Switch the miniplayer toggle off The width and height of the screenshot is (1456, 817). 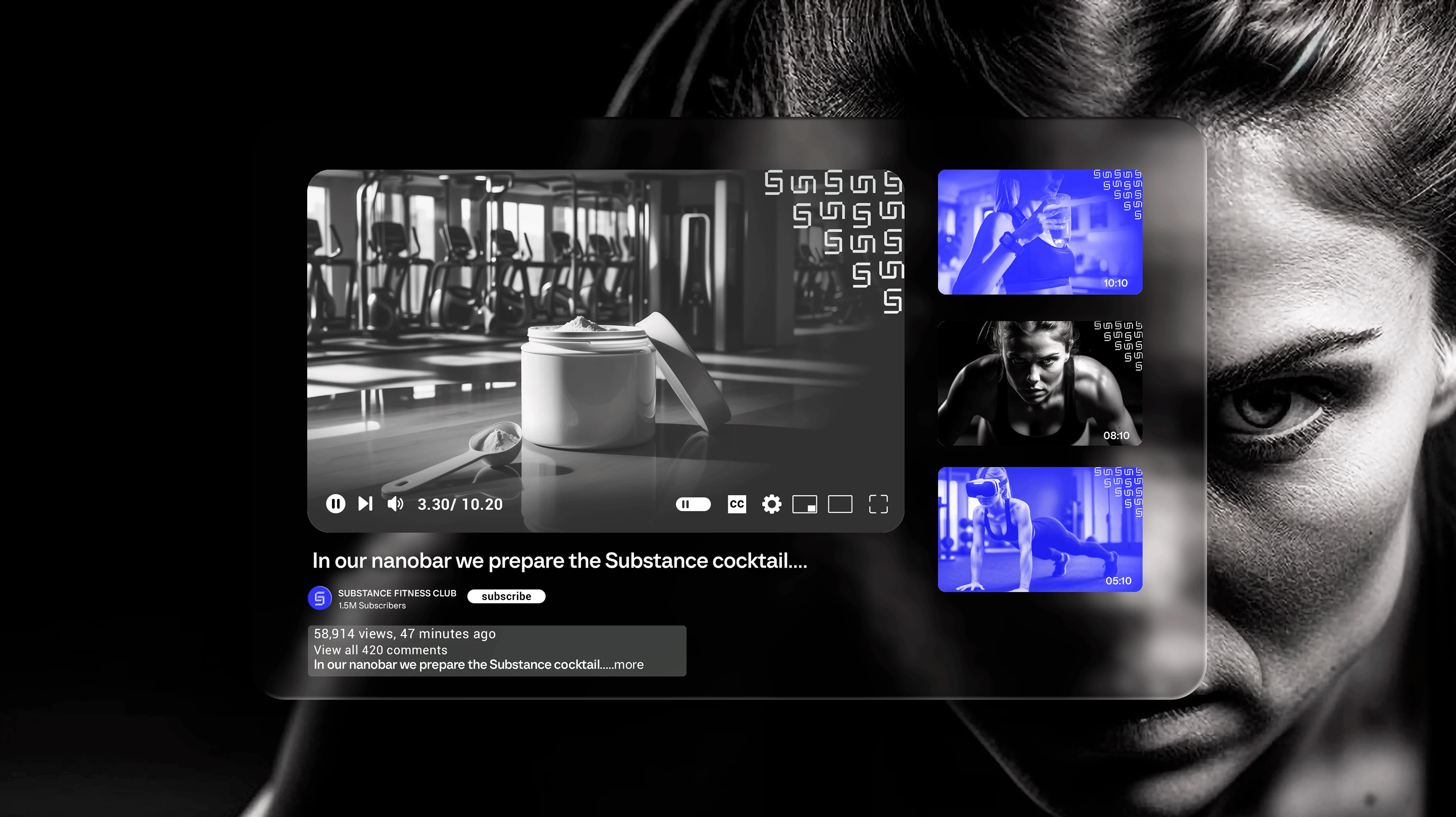tap(805, 504)
